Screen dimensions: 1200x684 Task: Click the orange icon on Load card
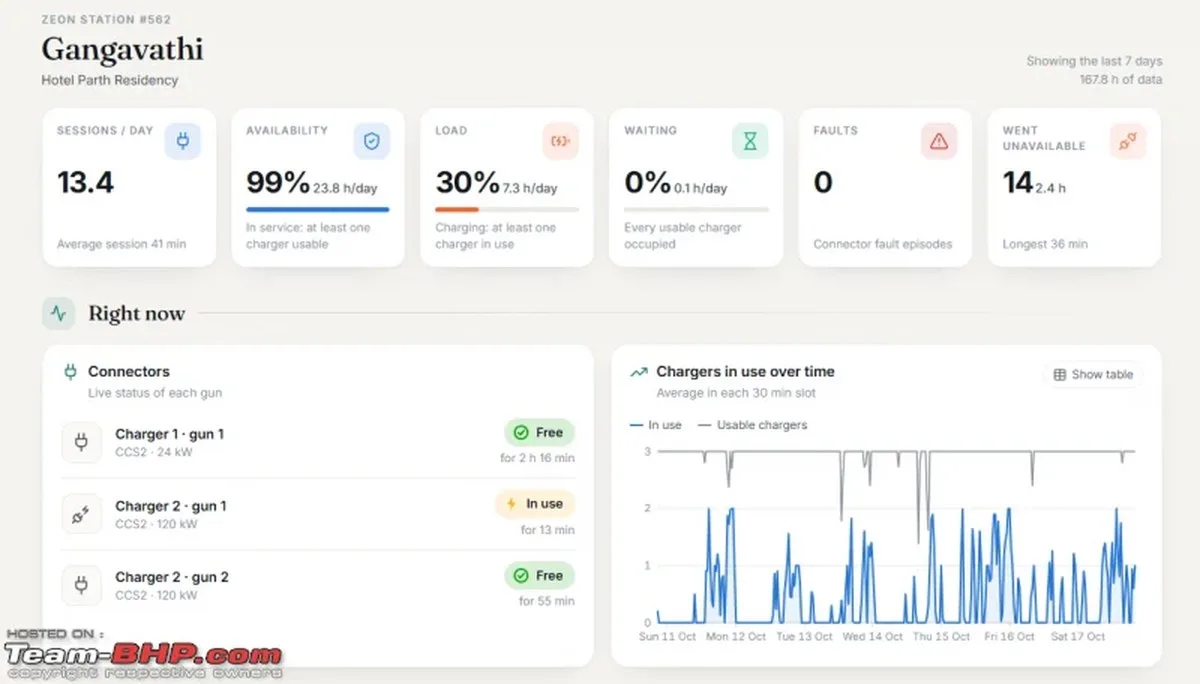560,142
